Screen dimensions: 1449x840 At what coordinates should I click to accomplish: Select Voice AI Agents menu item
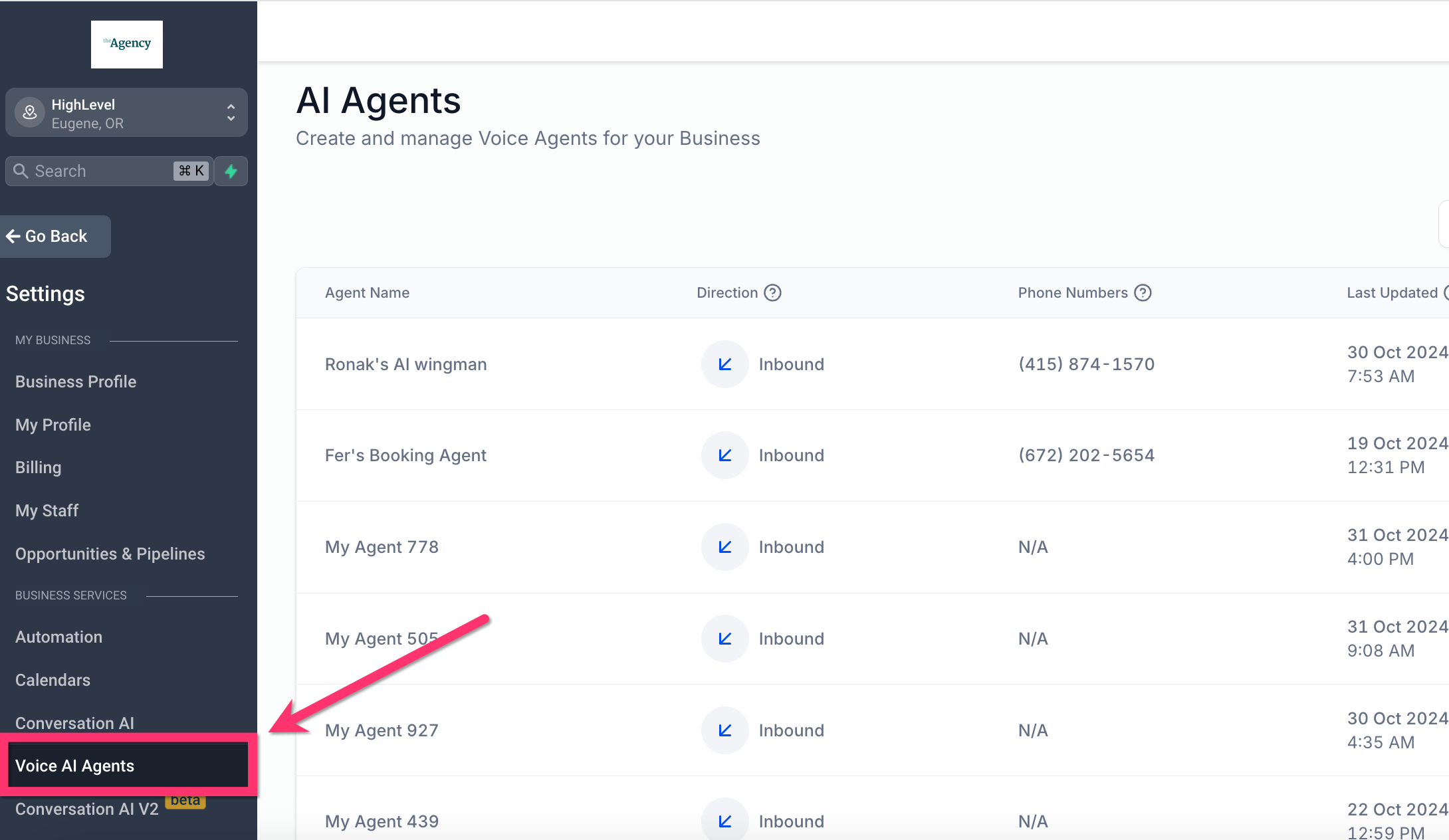pos(74,766)
